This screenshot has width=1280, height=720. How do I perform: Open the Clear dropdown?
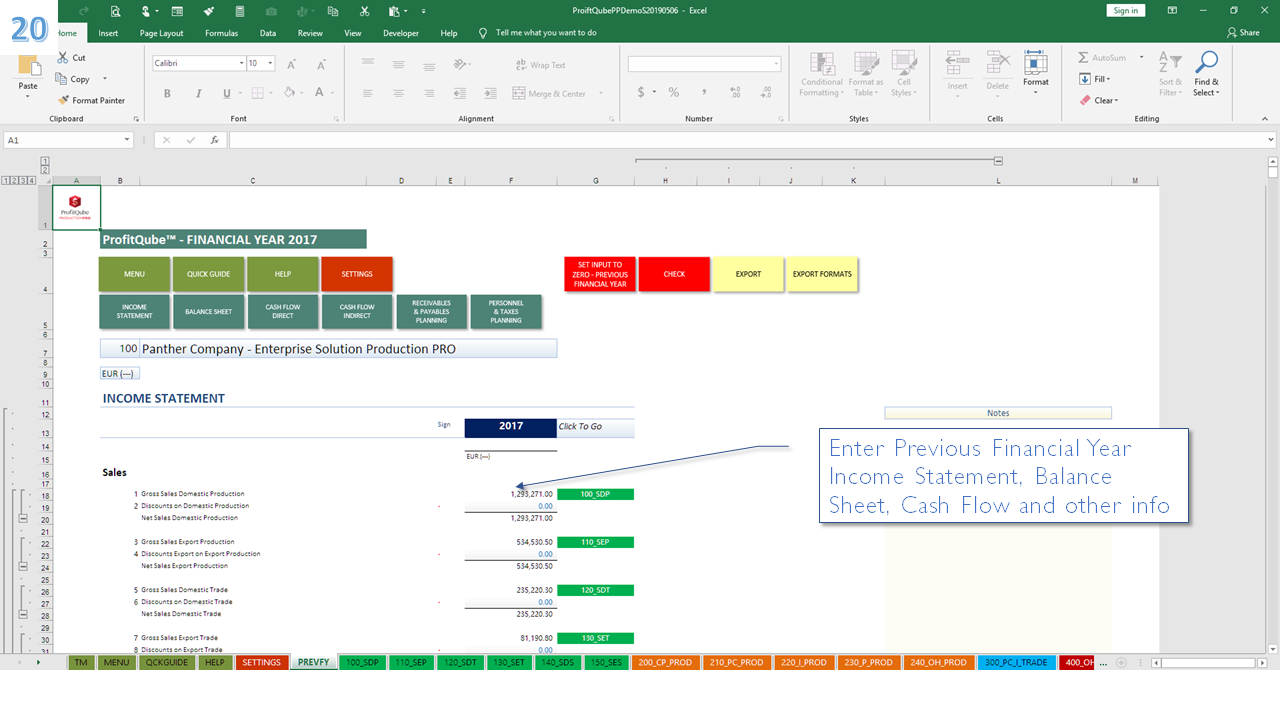coord(1099,100)
